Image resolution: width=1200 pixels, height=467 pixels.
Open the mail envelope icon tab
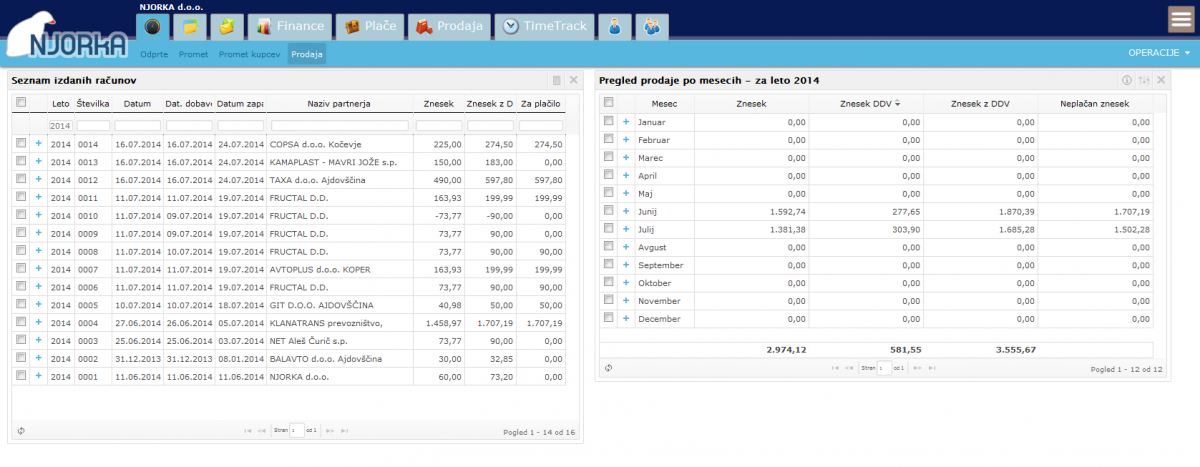(x=229, y=27)
